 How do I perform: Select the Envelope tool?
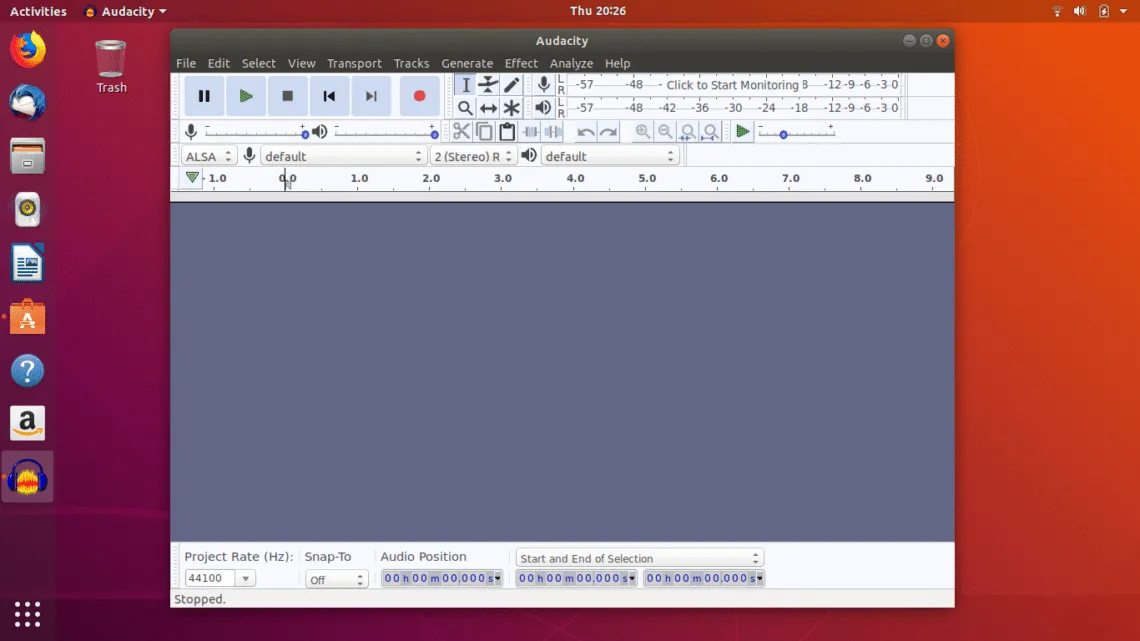488,85
